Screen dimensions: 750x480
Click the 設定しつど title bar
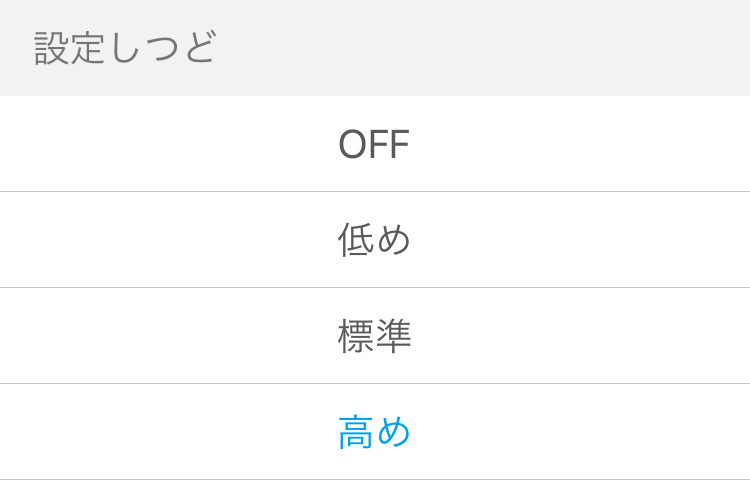tap(125, 48)
